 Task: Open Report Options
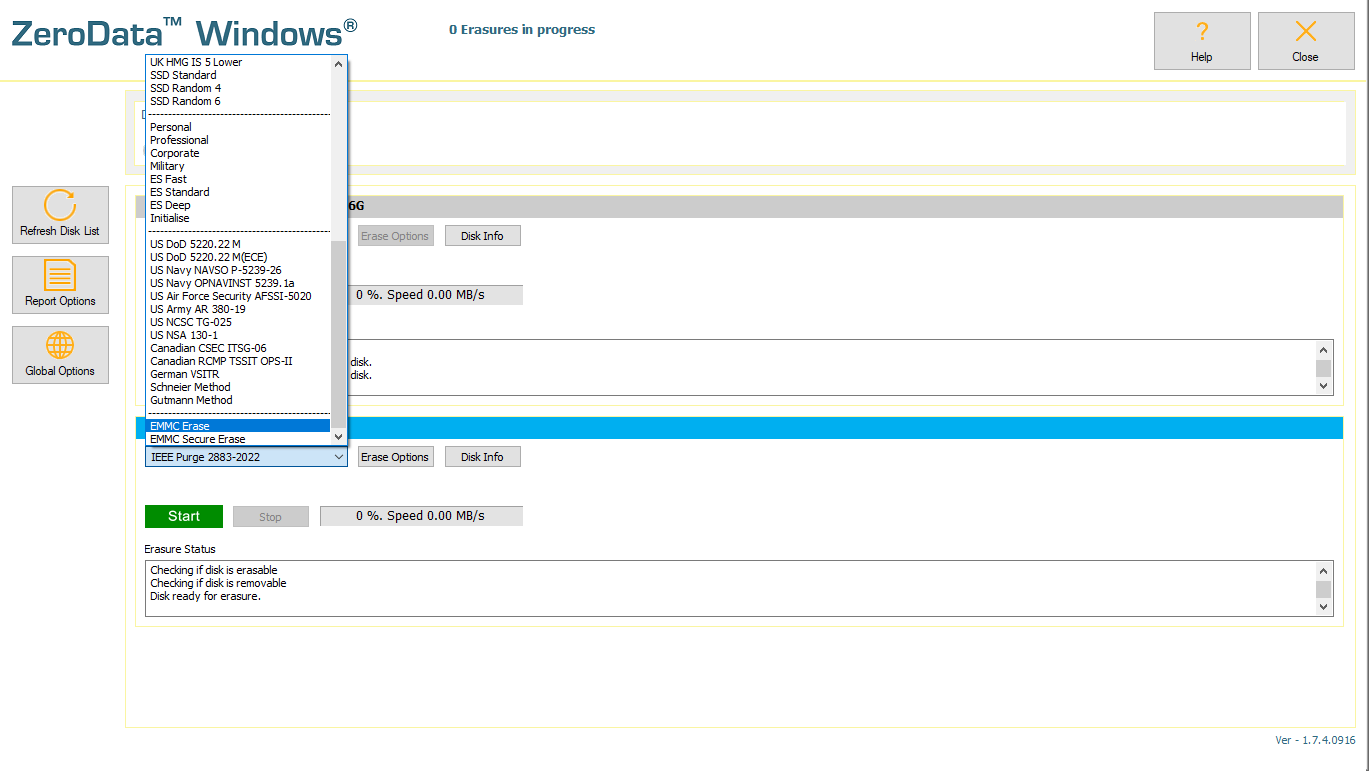[x=60, y=285]
